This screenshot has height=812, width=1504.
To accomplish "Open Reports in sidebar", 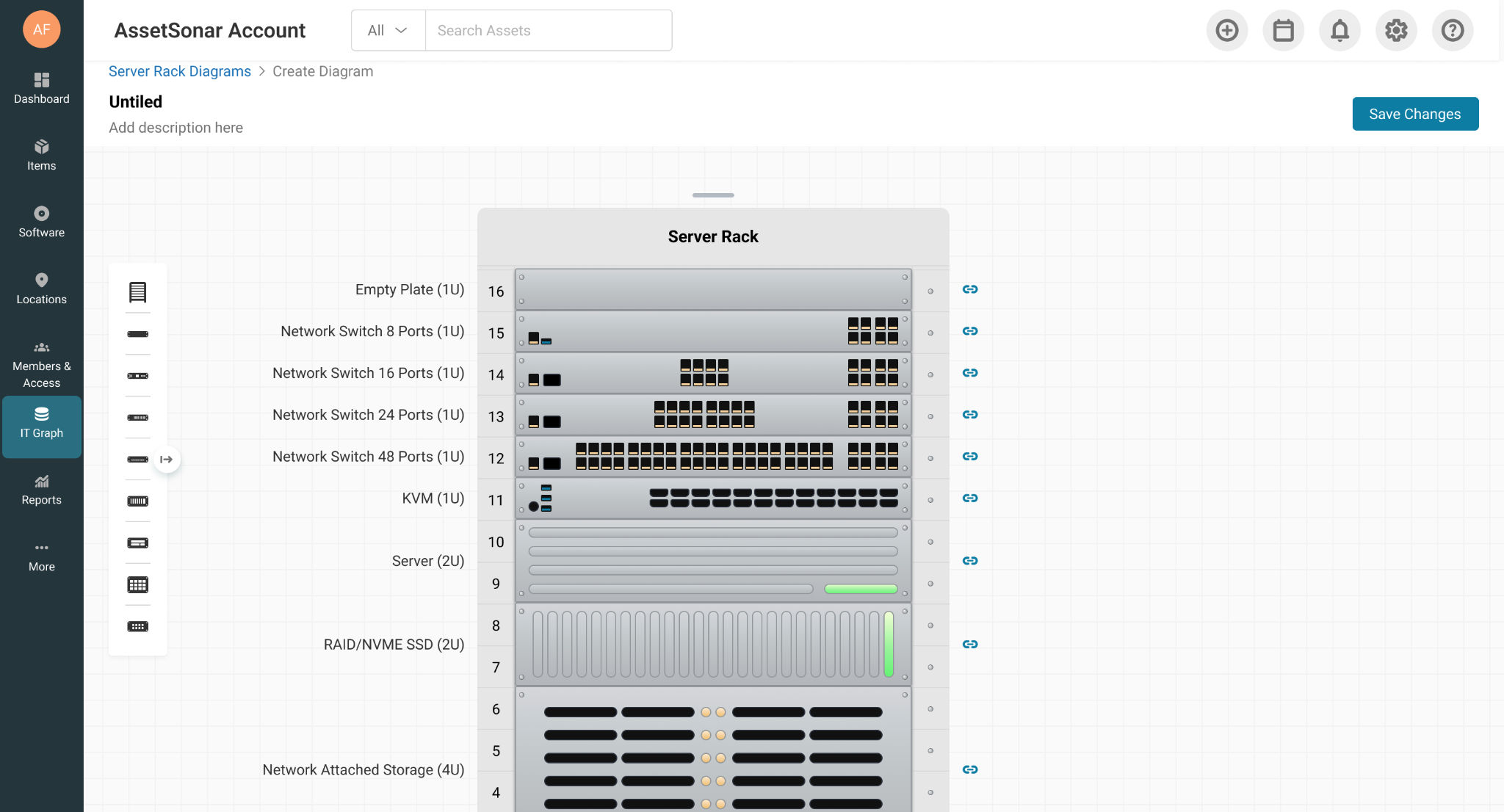I will [42, 490].
